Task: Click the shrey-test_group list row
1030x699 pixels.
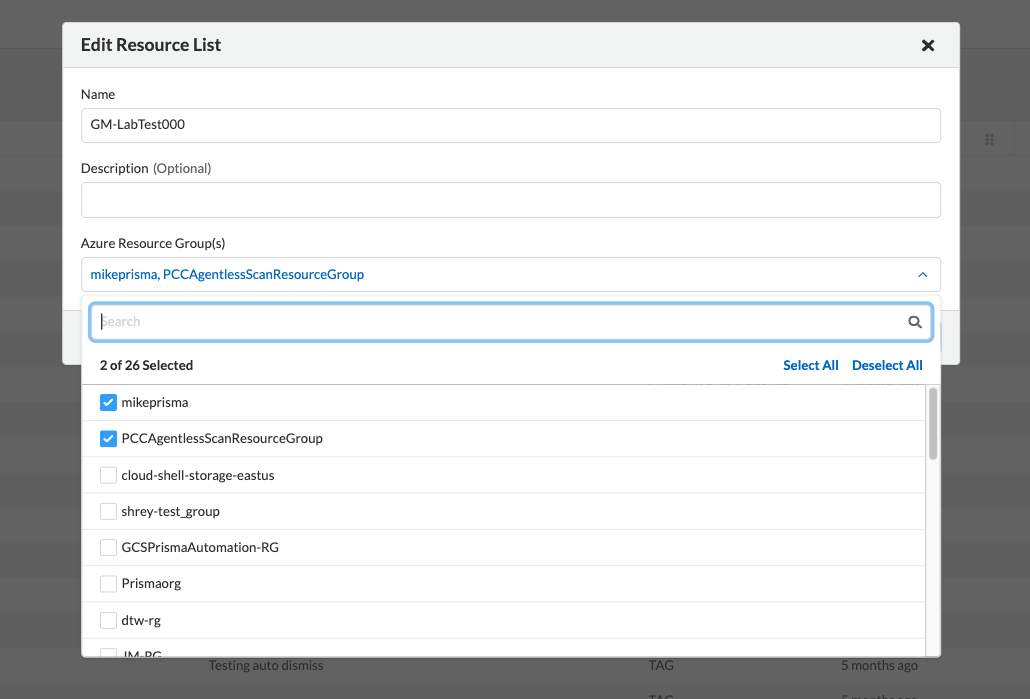Action: click(x=500, y=511)
